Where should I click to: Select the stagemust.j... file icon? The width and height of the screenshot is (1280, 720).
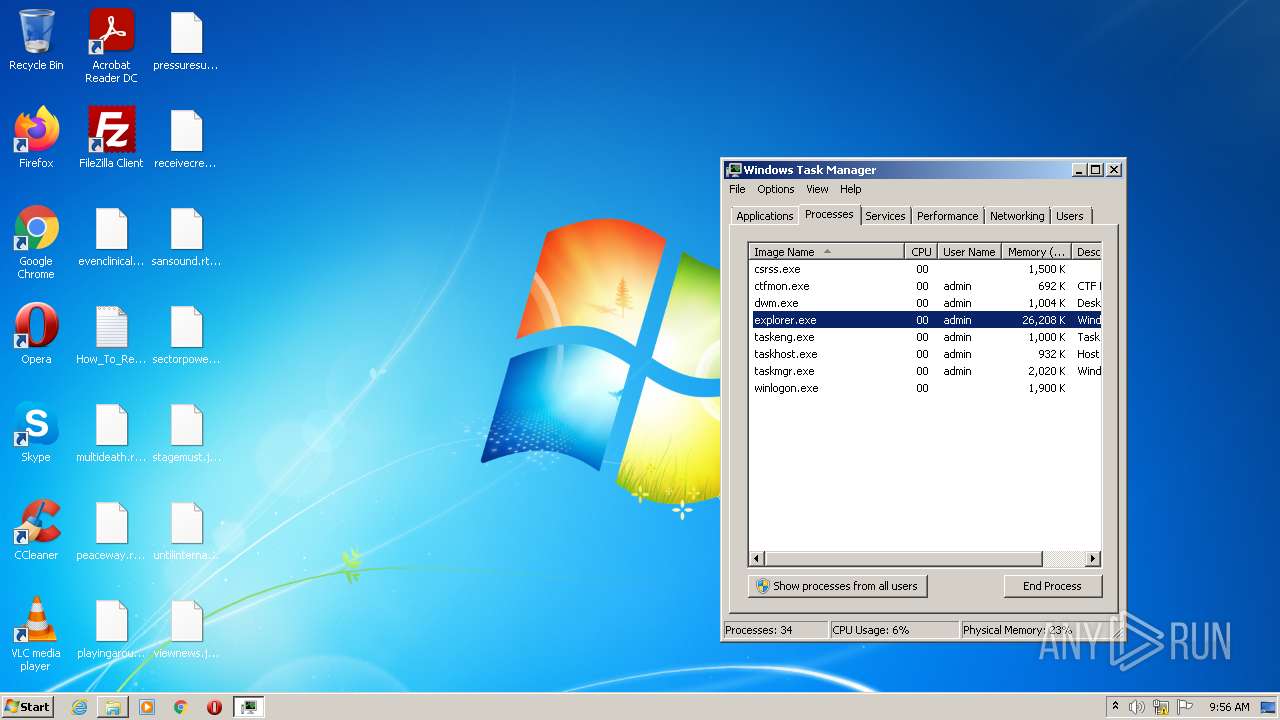click(x=186, y=433)
